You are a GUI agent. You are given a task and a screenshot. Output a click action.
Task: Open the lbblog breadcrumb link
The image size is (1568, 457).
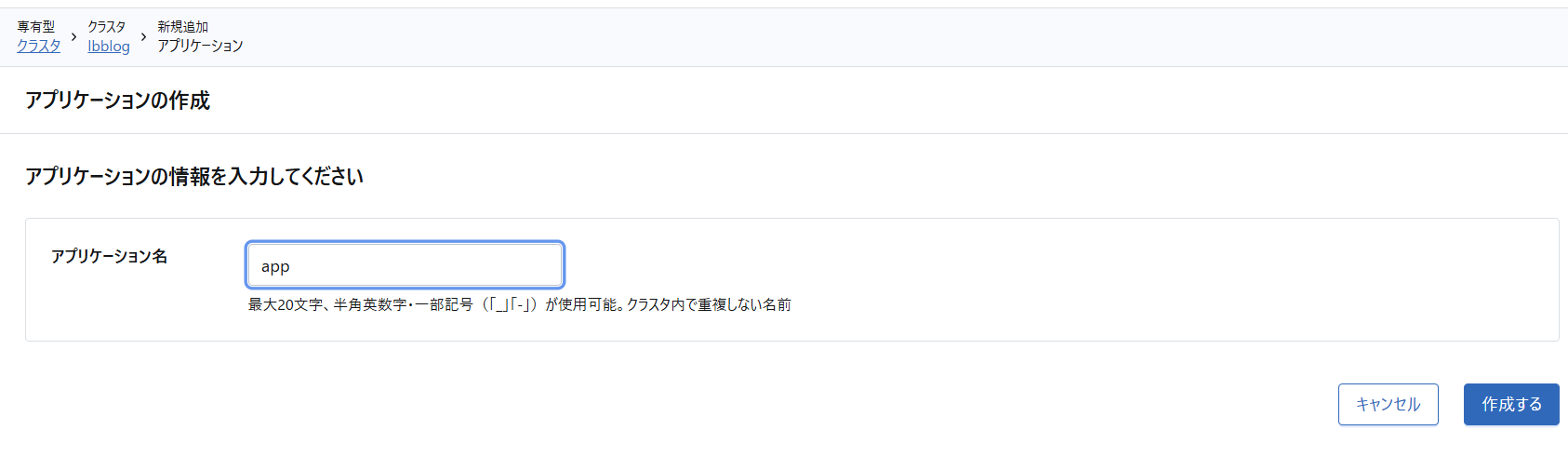[x=109, y=46]
